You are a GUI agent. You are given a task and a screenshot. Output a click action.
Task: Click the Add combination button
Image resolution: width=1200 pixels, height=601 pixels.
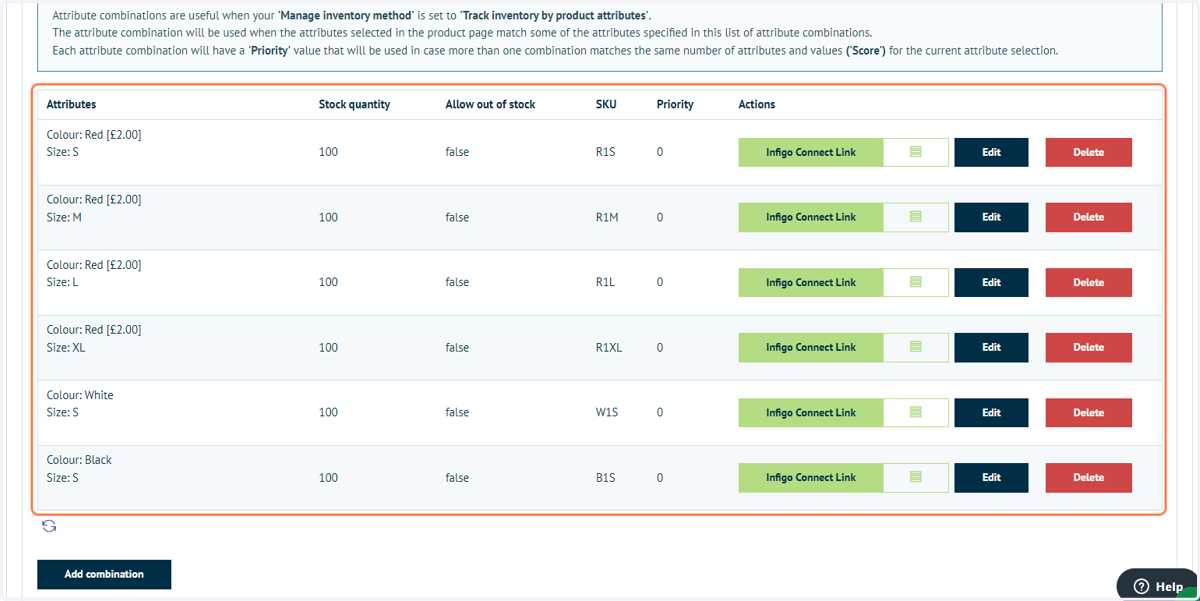(104, 574)
